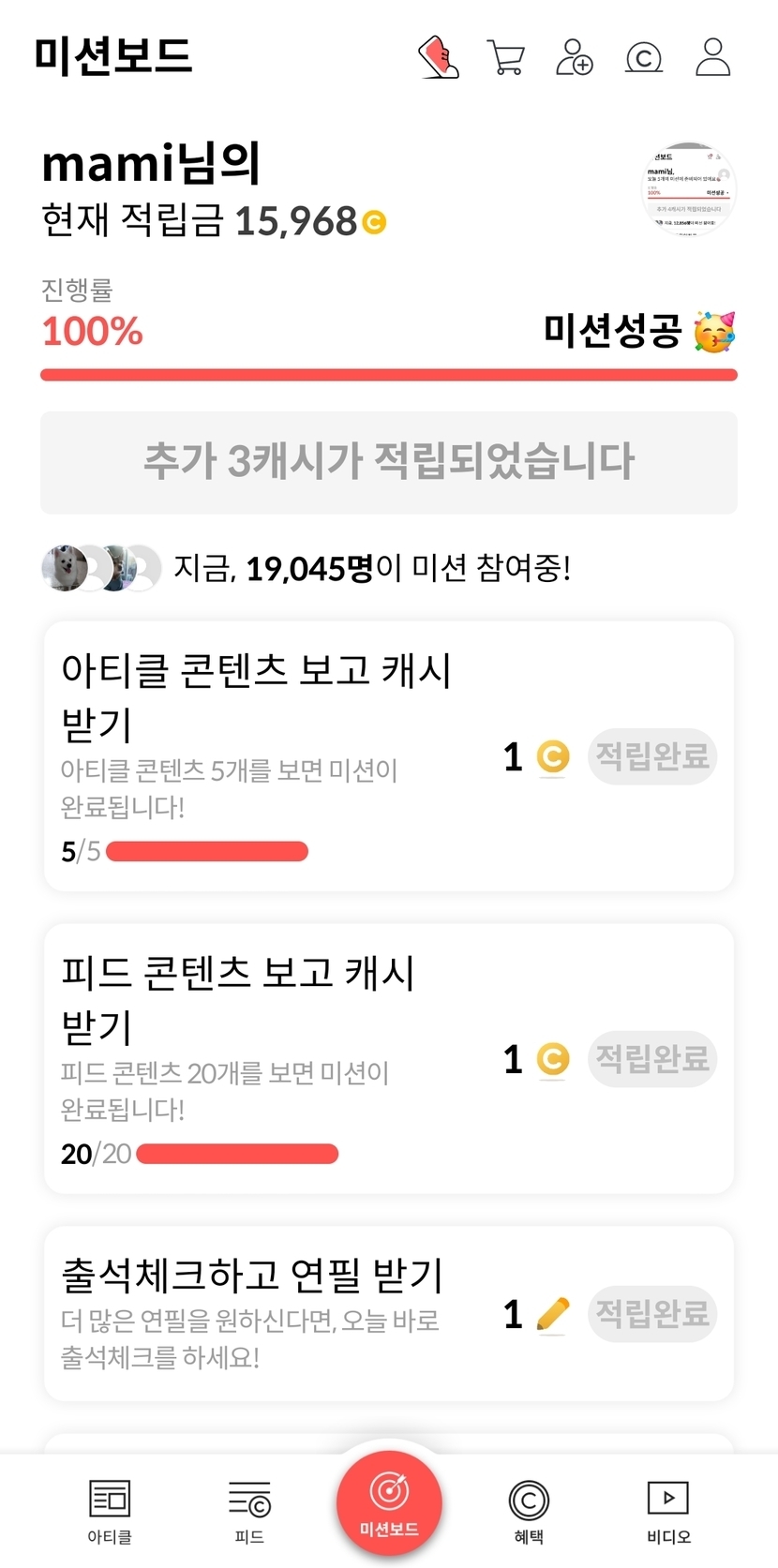Screen dimensions: 778x1568
Task: Tap the red sneaker icon in header
Action: coord(438,57)
